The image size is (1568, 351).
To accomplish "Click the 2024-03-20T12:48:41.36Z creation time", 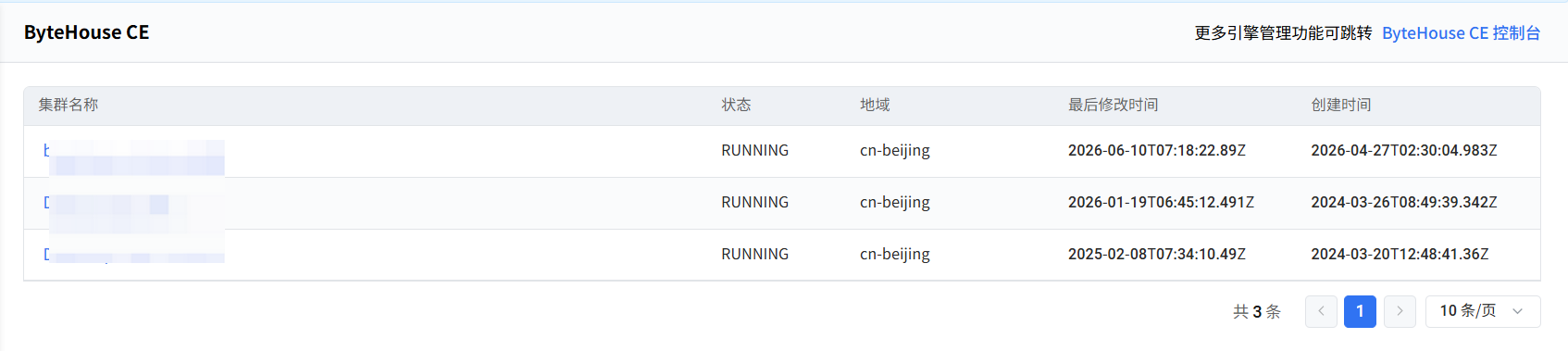I will point(1400,255).
